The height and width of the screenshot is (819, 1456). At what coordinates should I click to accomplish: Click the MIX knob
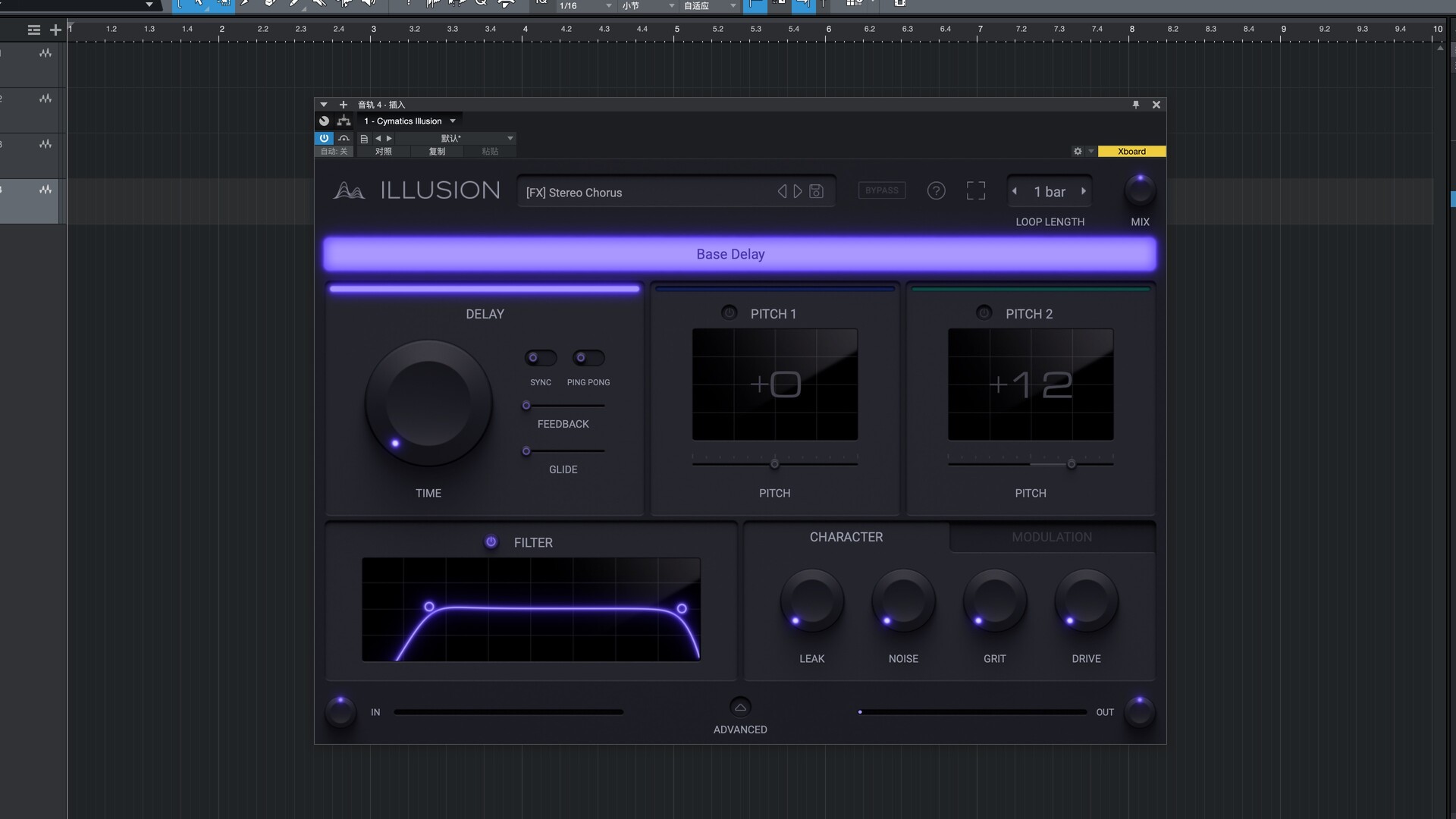tap(1139, 190)
